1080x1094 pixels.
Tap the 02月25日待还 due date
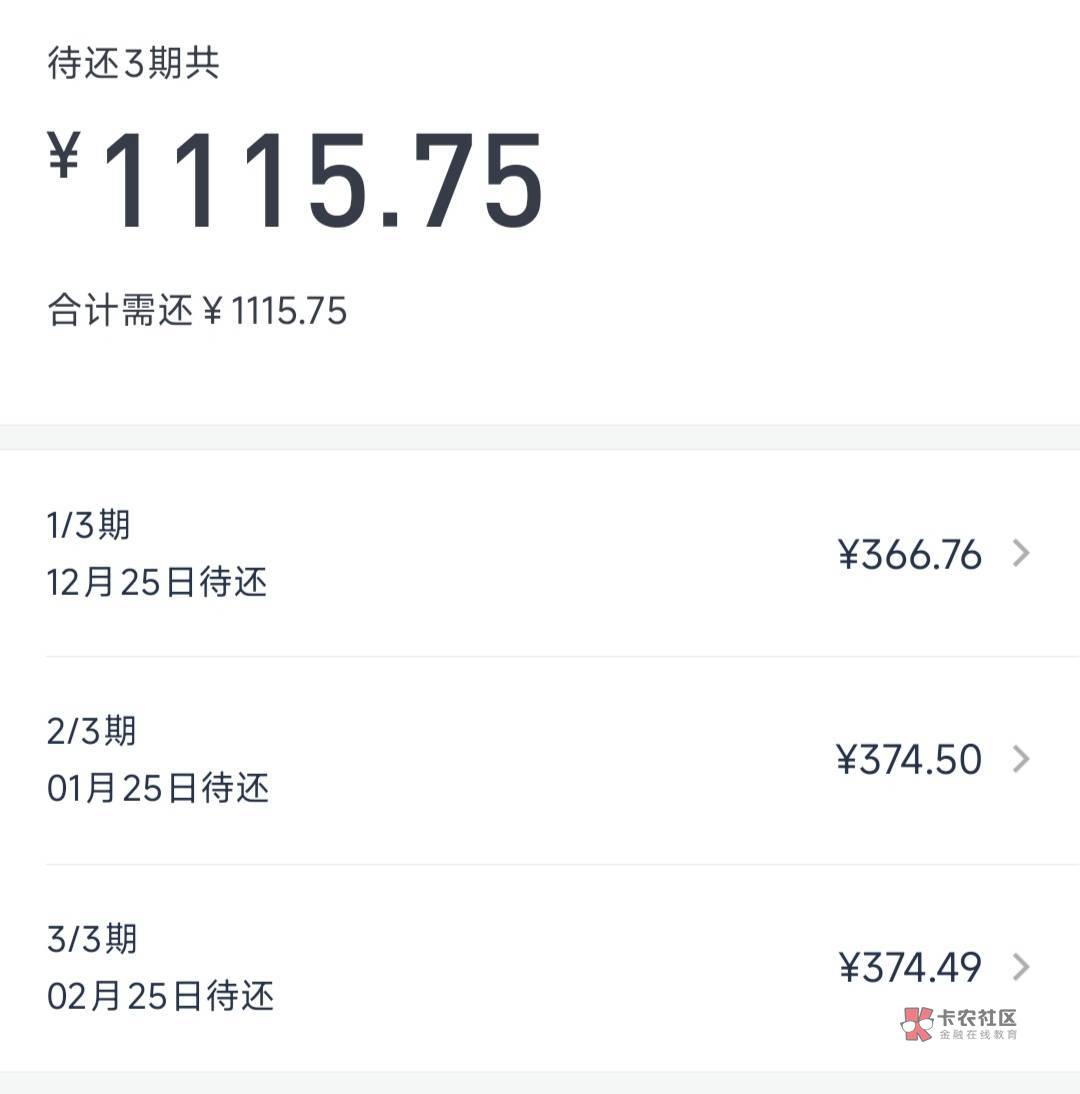pos(160,996)
